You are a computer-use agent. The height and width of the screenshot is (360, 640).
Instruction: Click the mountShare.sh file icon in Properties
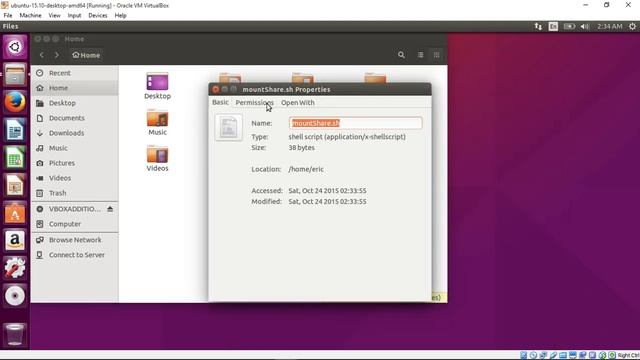(229, 128)
